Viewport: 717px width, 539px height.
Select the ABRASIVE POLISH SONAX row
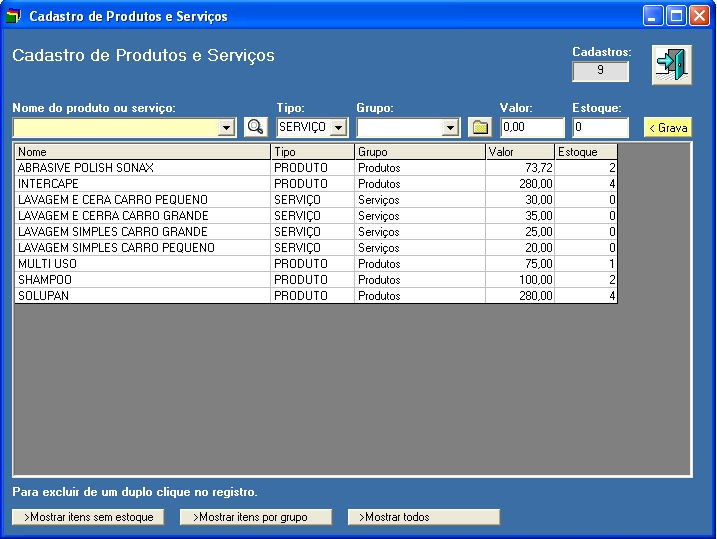[142, 168]
